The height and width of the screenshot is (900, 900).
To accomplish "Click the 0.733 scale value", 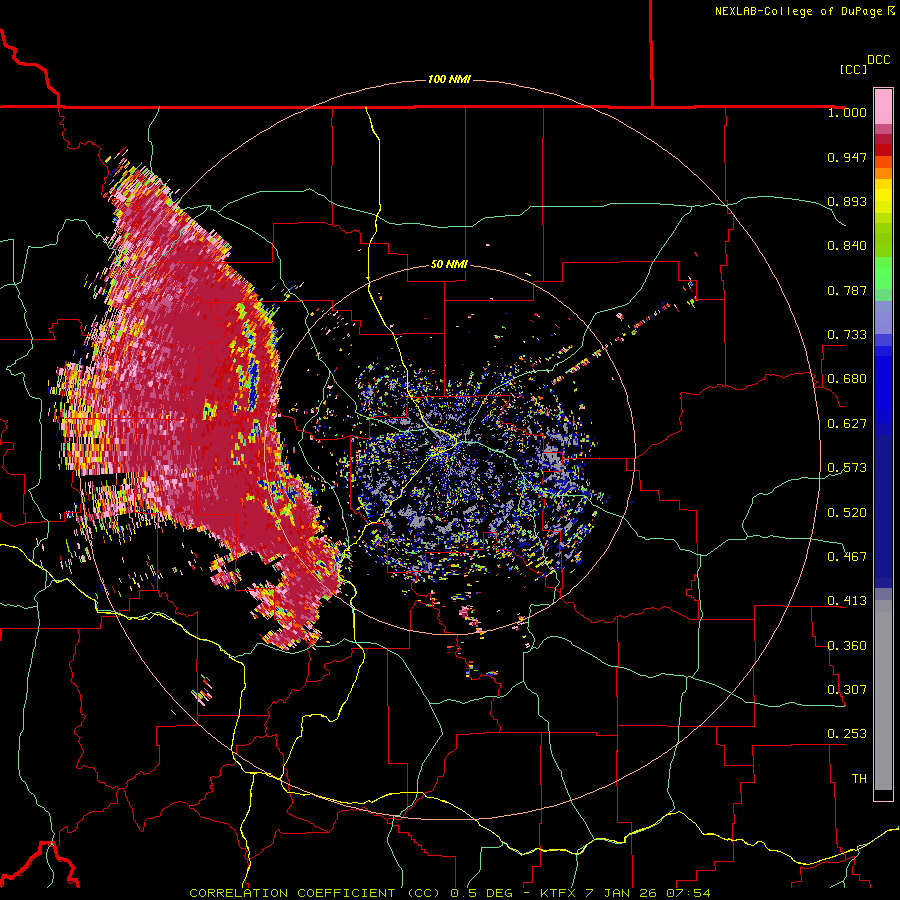I will click(847, 335).
